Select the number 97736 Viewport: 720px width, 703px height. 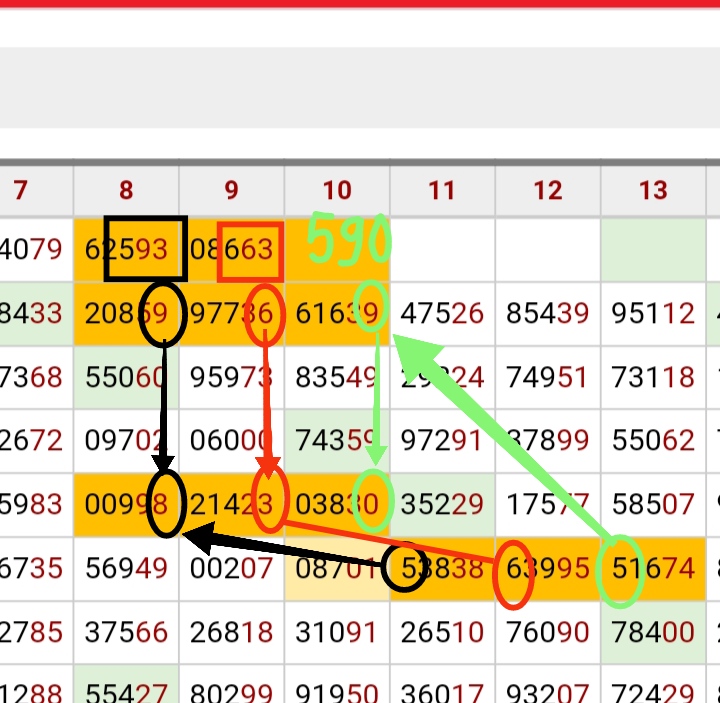coord(231,314)
